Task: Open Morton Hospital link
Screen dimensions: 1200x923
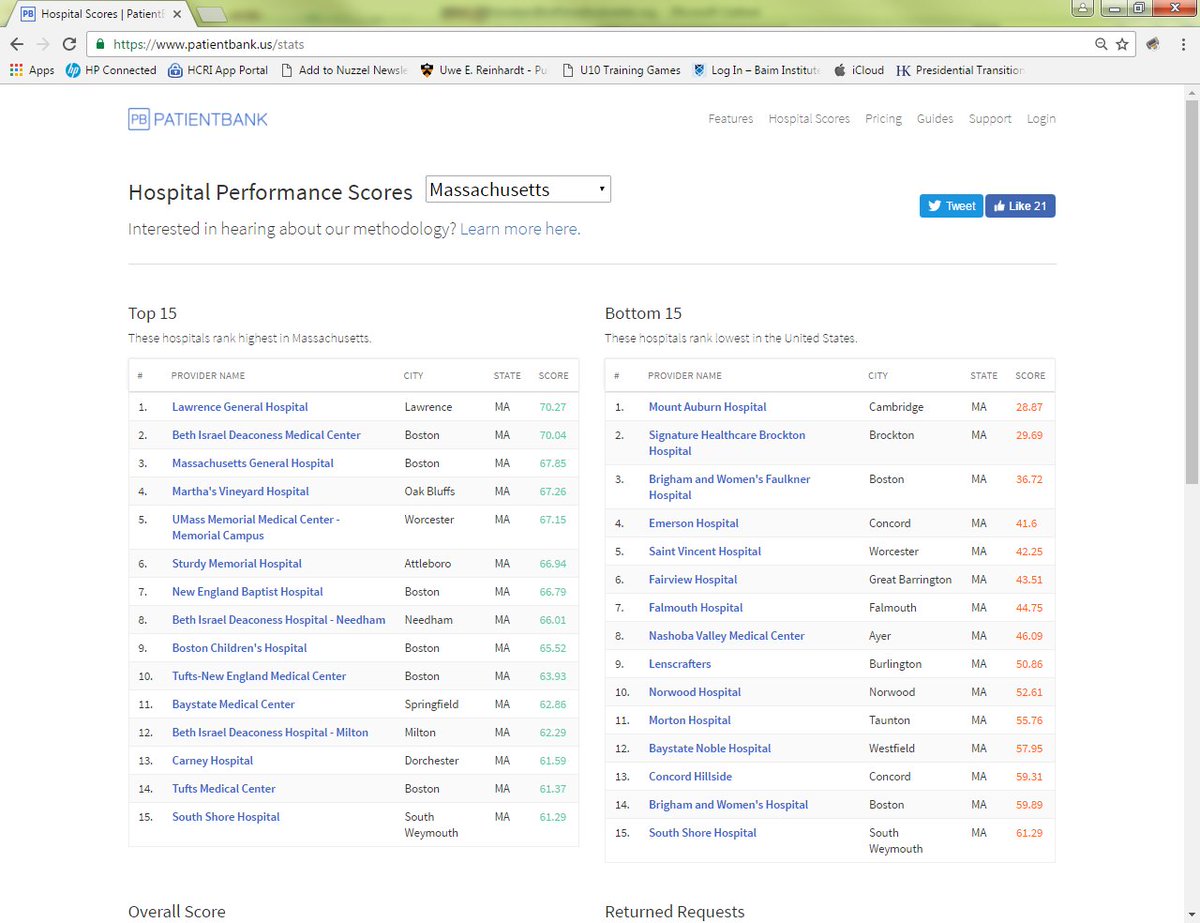Action: point(689,720)
